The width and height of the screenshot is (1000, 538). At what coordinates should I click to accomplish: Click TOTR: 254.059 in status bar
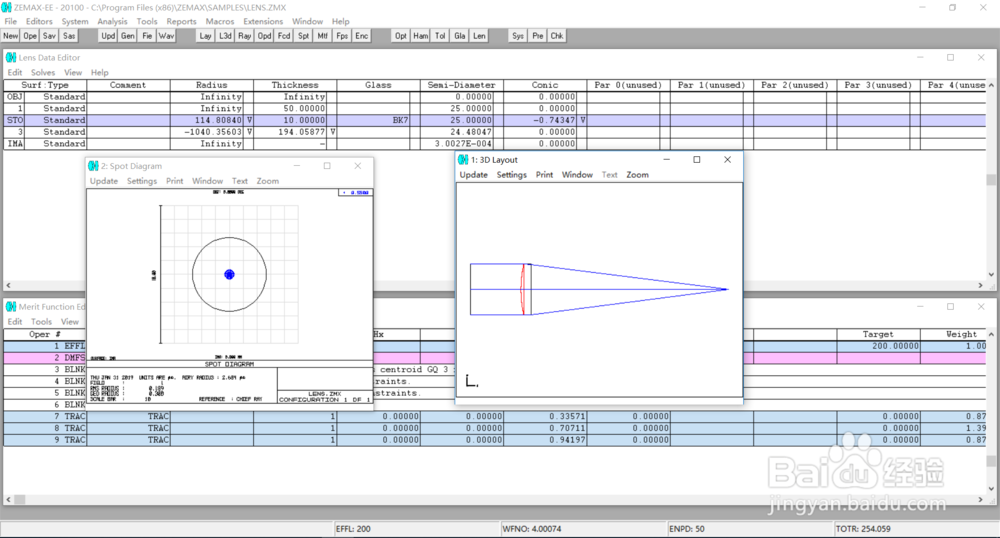pyautogui.click(x=863, y=528)
